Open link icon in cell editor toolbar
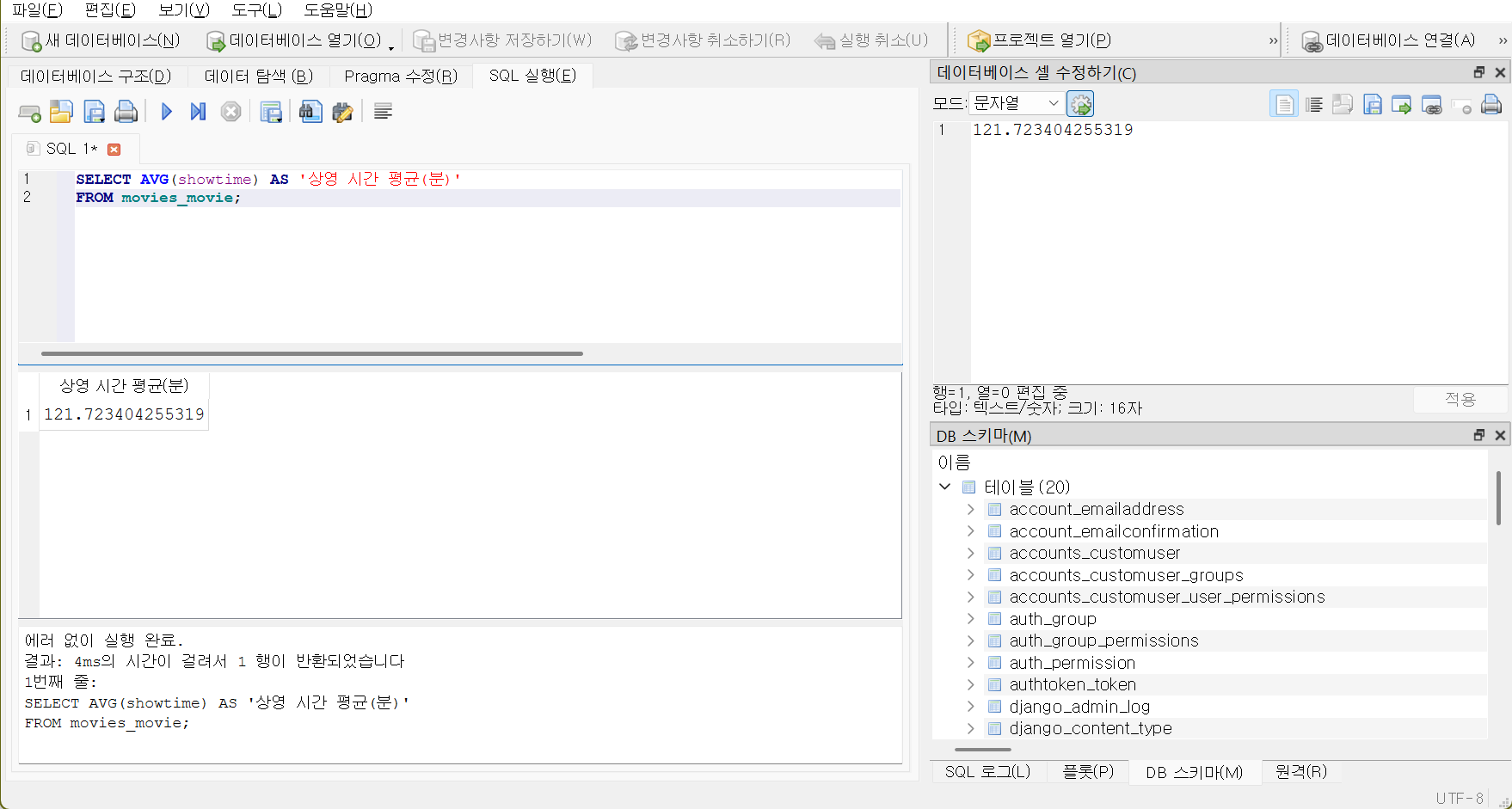This screenshot has height=809, width=1512. pos(1431,105)
